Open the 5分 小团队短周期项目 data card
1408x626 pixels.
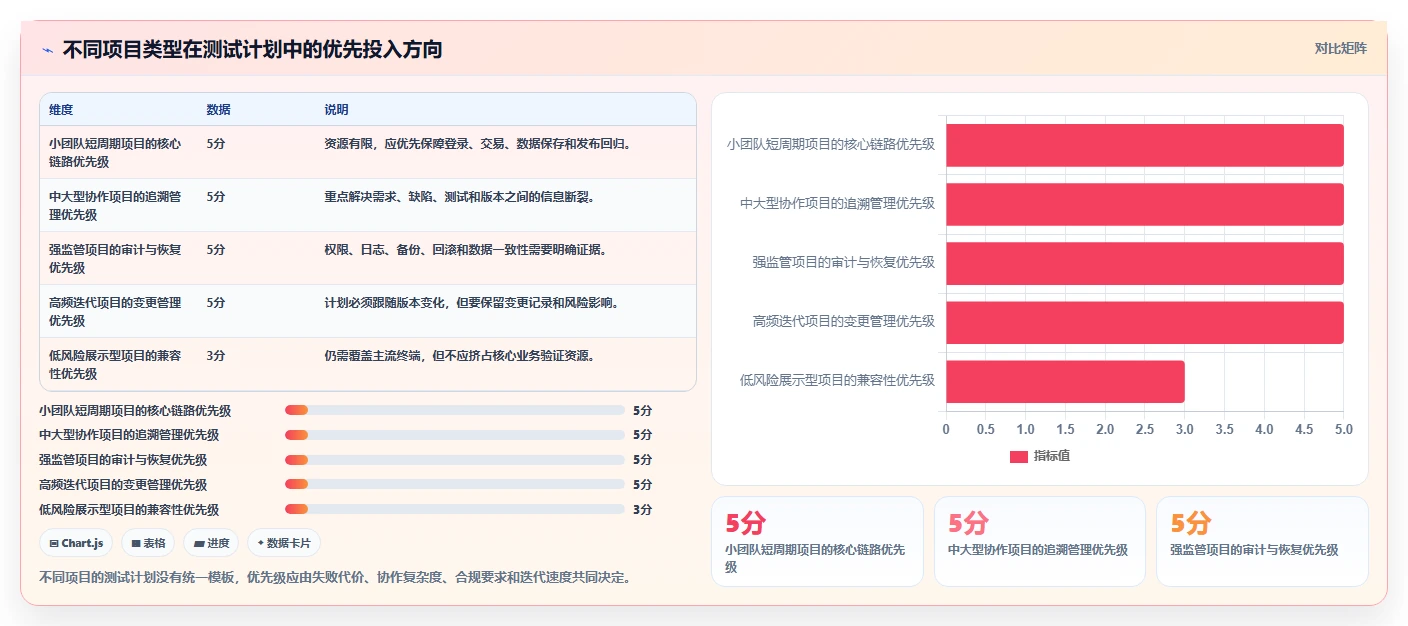[817, 541]
